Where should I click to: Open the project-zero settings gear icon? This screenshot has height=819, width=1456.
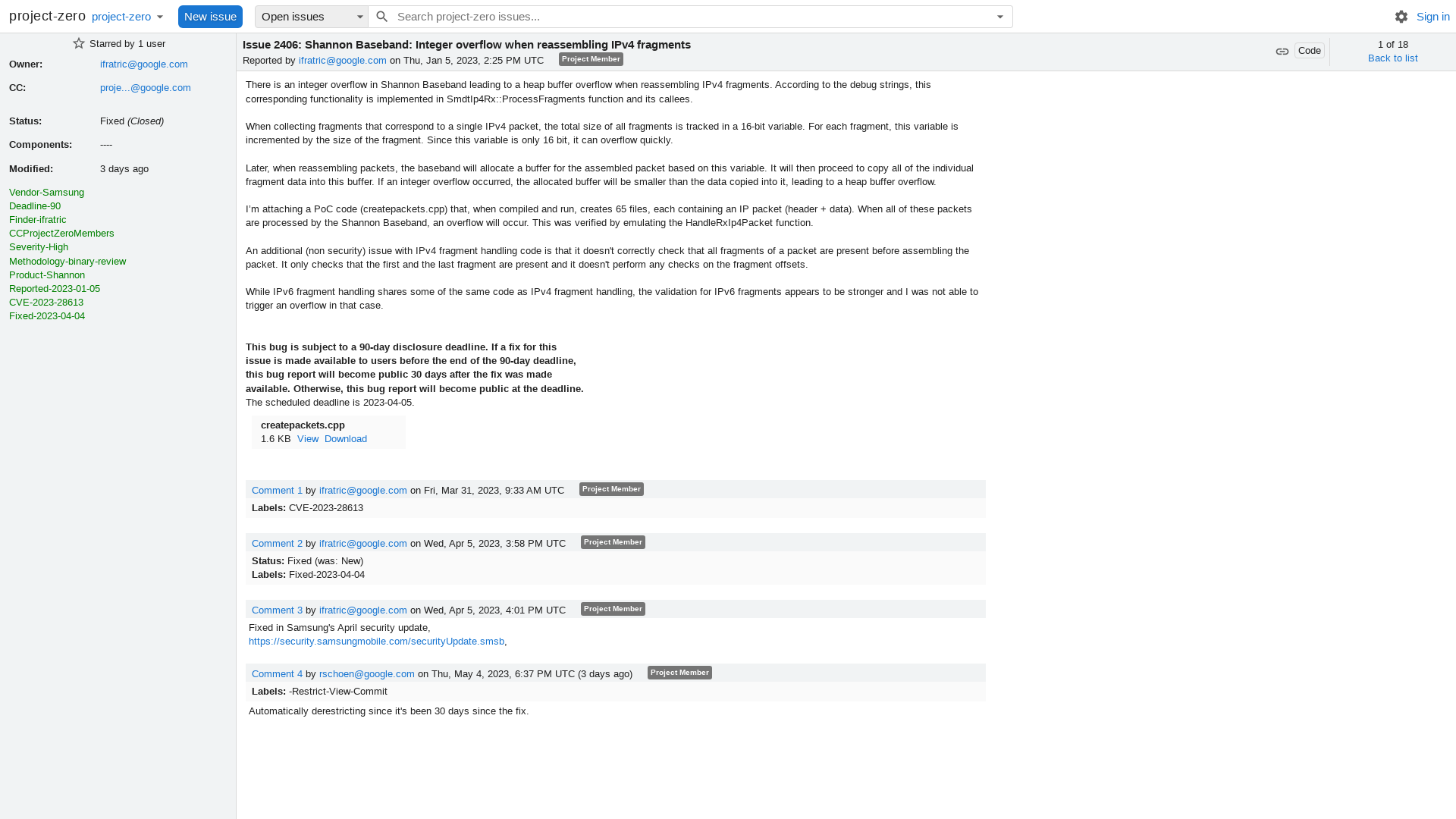1401,16
